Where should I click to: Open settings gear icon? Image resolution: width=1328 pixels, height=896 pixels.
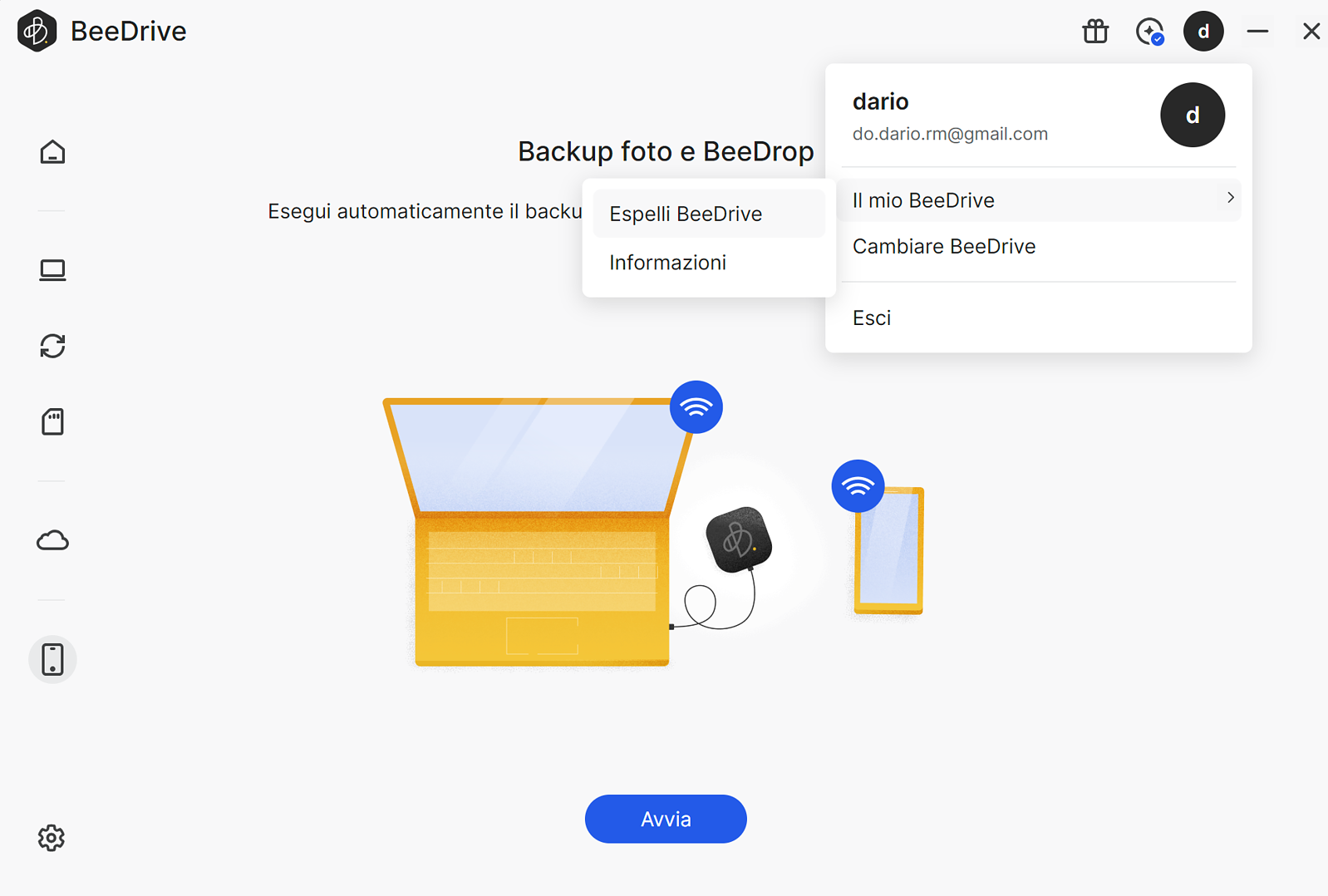(52, 838)
